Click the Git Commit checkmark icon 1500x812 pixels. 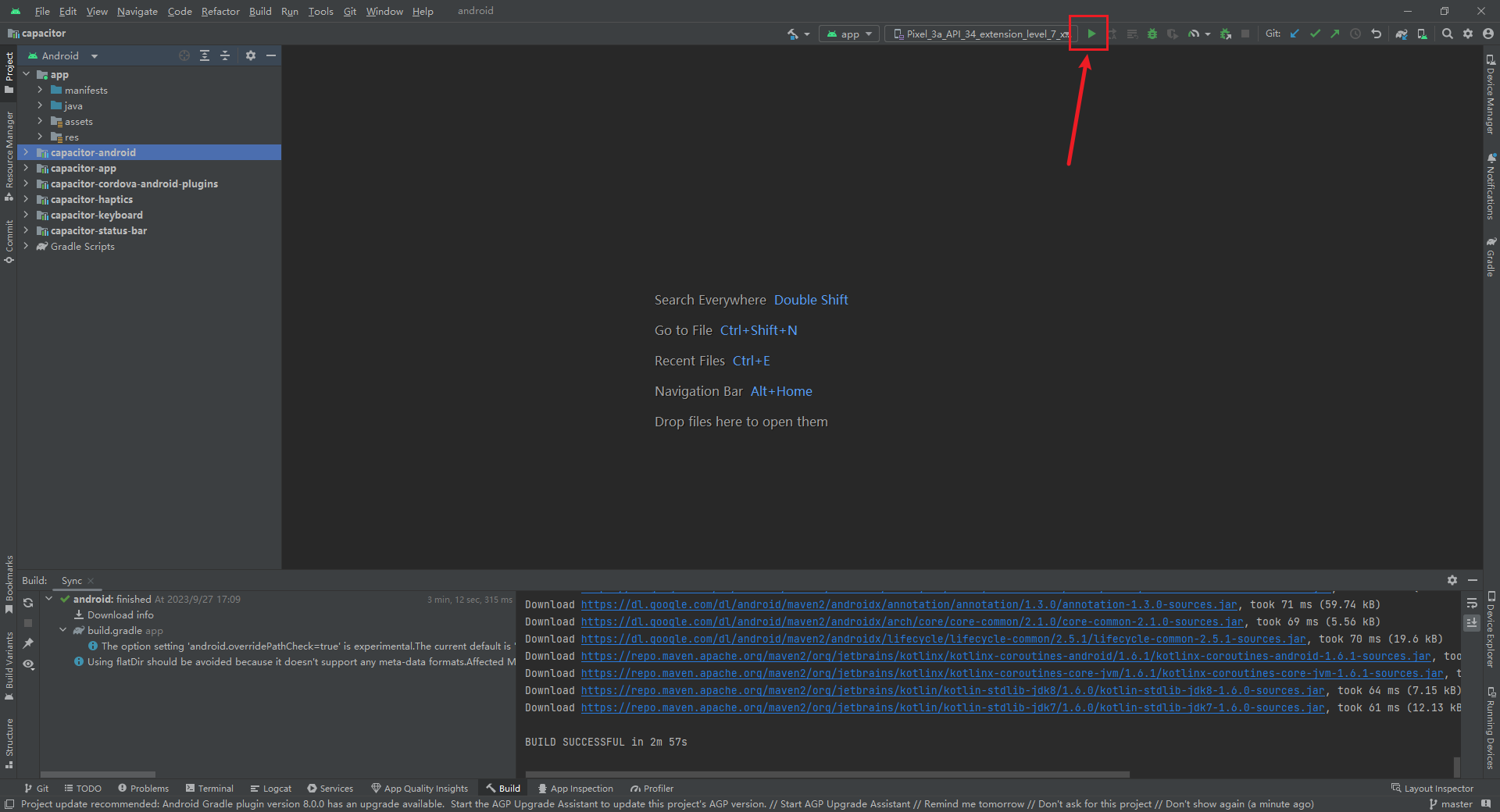pyautogui.click(x=1315, y=34)
